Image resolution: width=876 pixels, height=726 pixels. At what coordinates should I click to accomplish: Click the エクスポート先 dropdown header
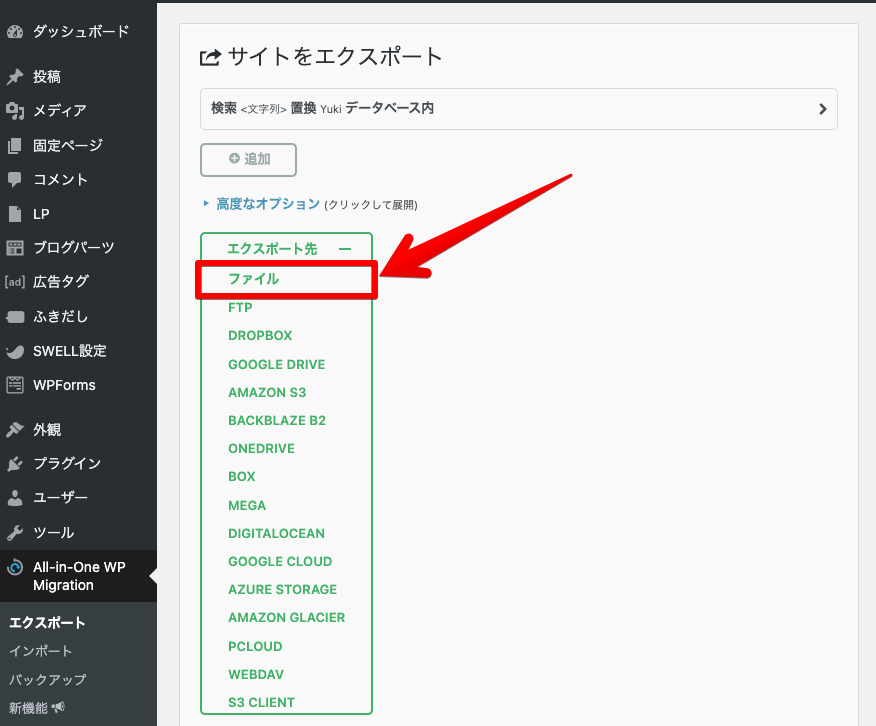[x=286, y=249]
